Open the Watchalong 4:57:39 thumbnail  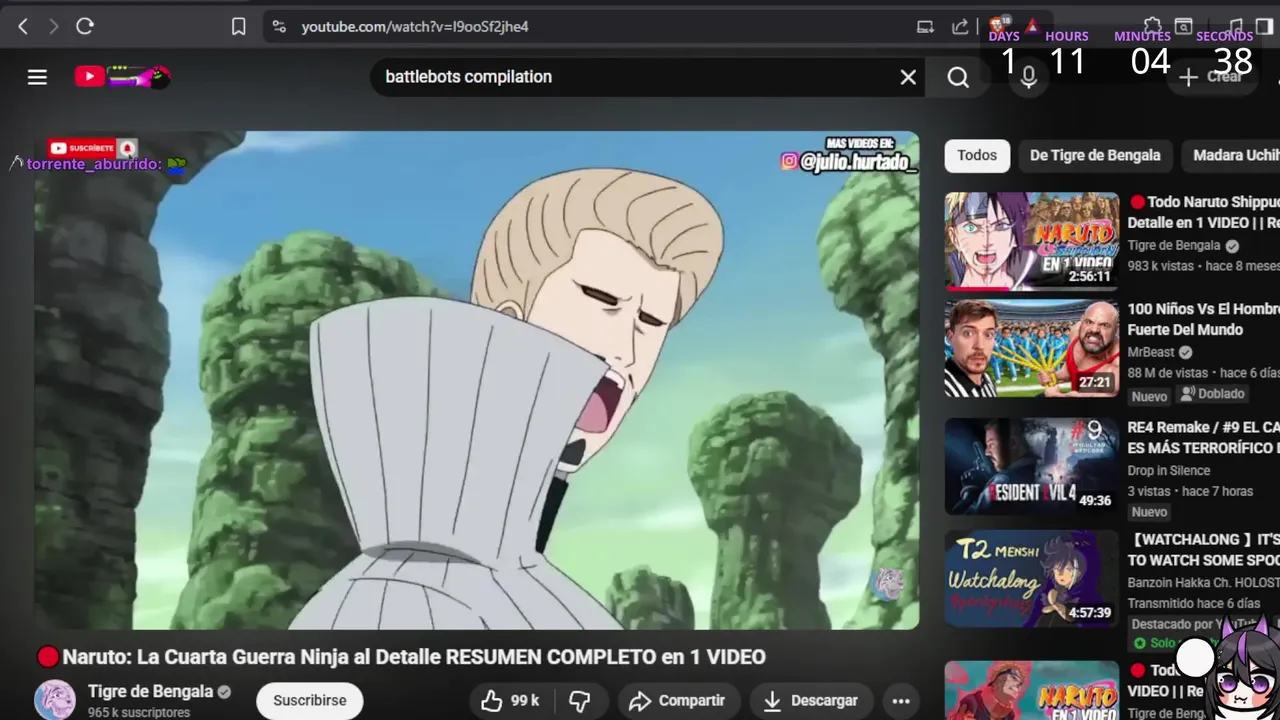(x=1032, y=578)
